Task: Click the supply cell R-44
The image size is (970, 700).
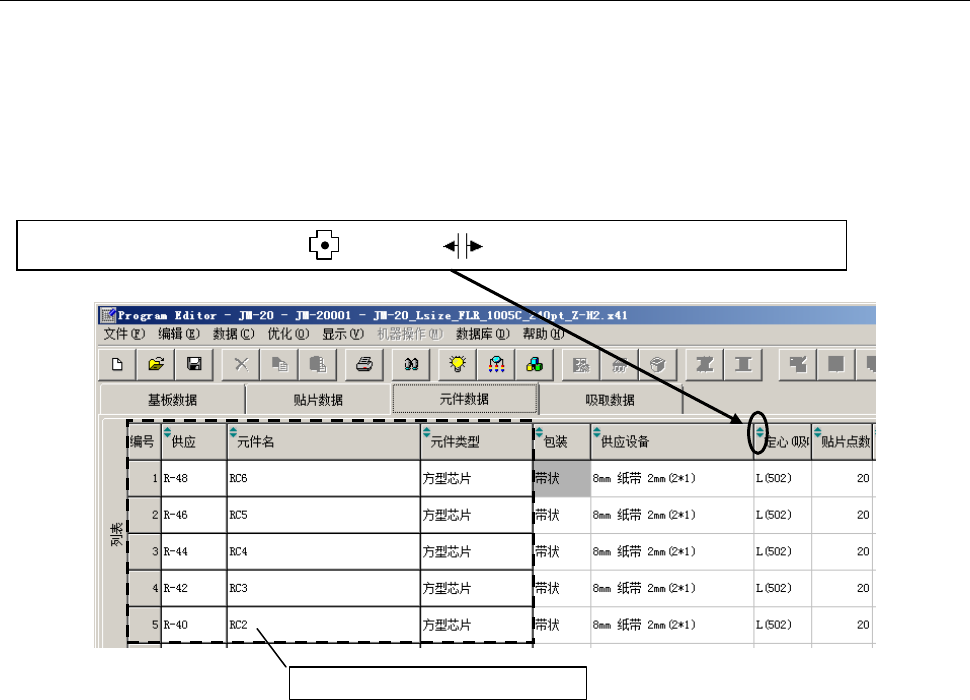Action: pyautogui.click(x=194, y=551)
